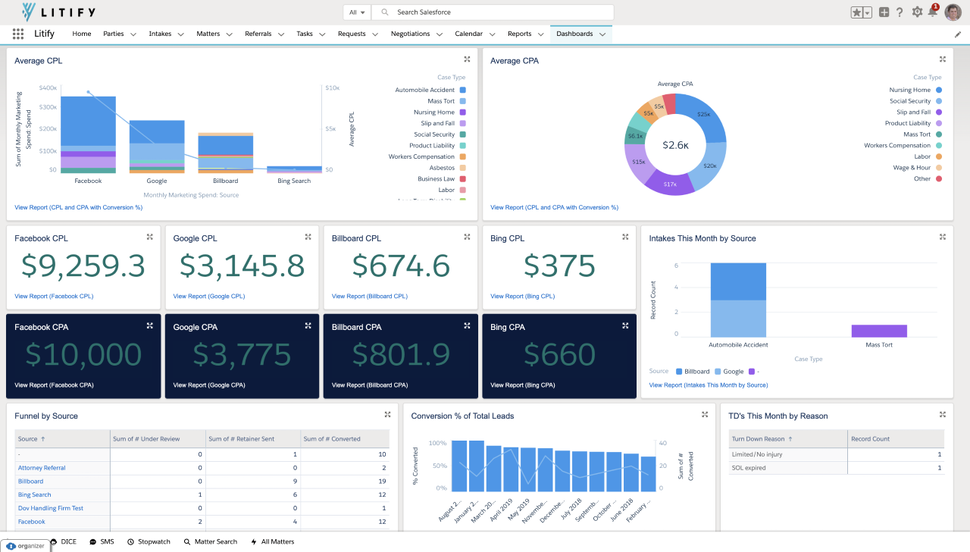Open DICE utility bar item

(x=64, y=541)
